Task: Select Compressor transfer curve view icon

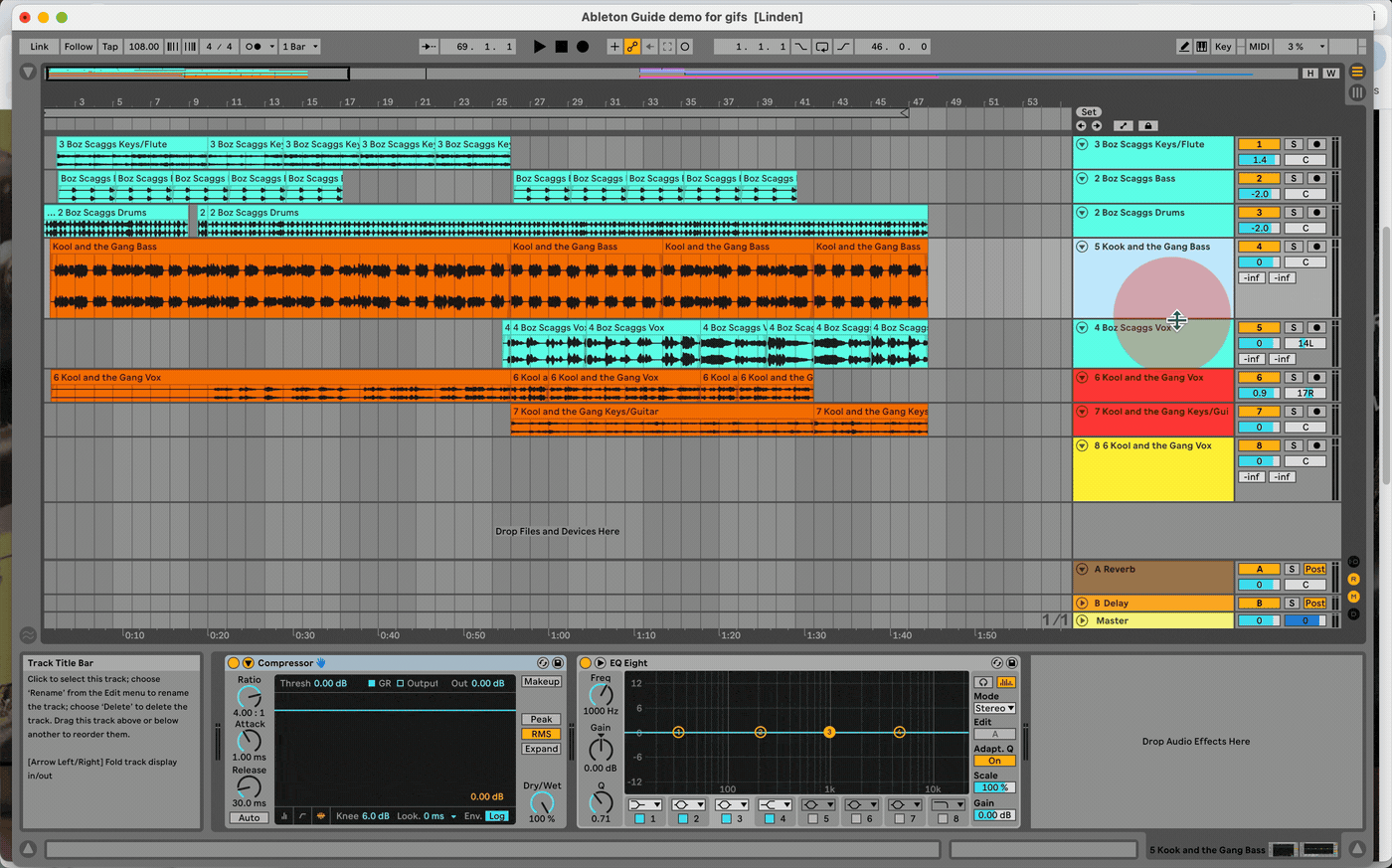Action: click(x=302, y=815)
